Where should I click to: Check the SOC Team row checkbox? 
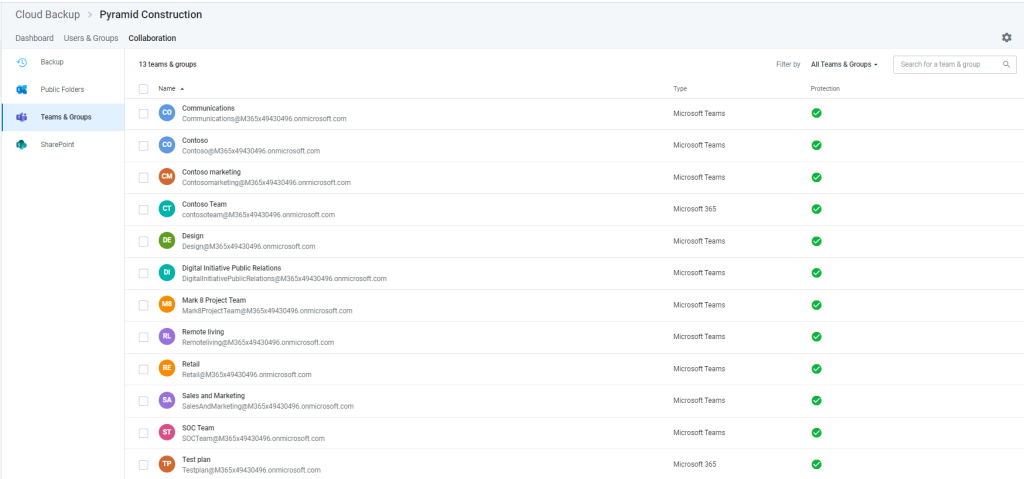(x=144, y=433)
